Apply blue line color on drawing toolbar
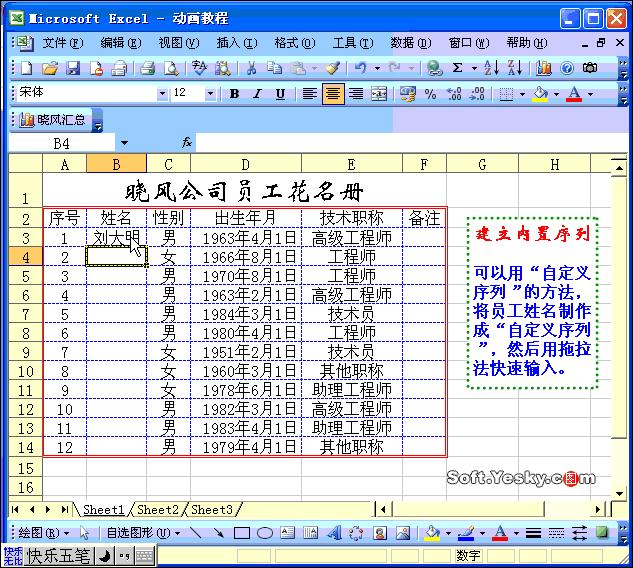 click(x=466, y=533)
